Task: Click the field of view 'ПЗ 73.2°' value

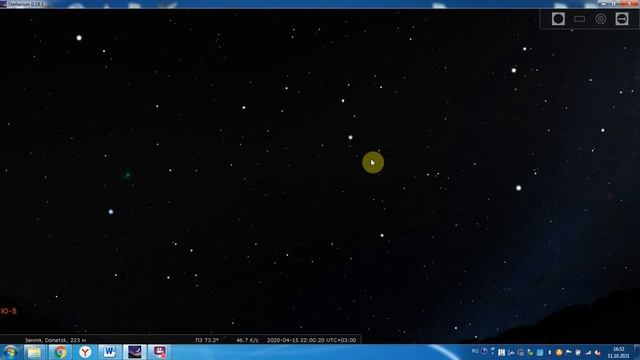Action: tap(207, 340)
